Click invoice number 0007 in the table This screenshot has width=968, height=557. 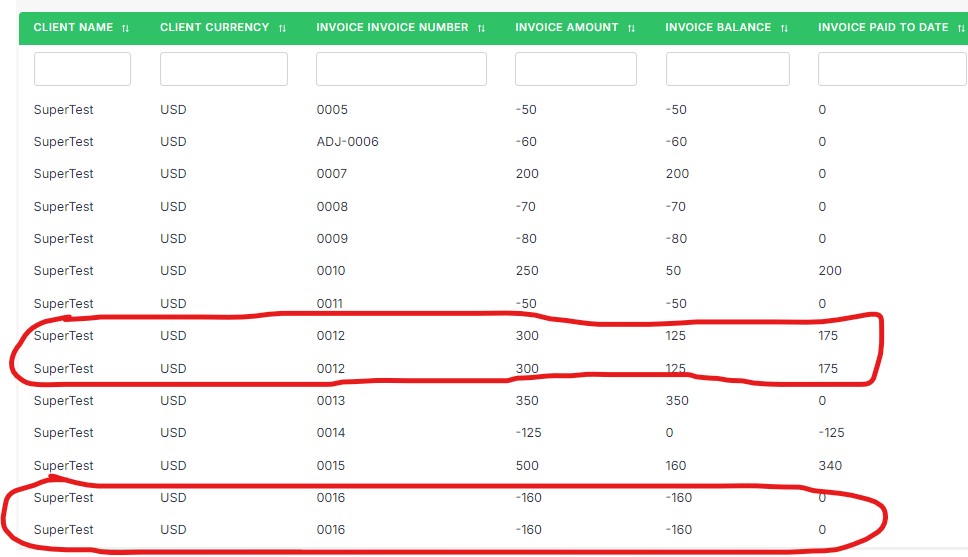coord(331,174)
